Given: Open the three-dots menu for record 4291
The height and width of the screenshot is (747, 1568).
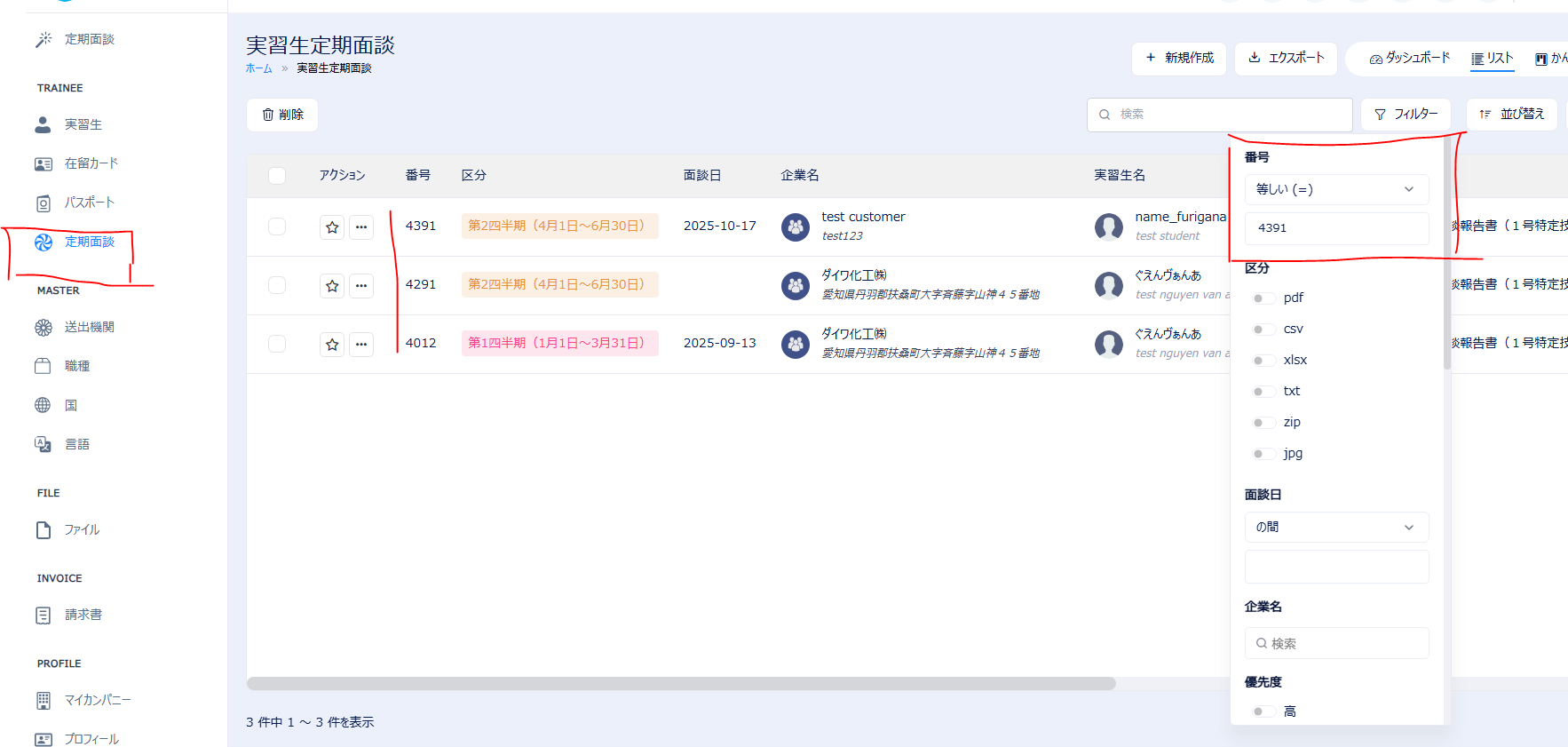Looking at the screenshot, I should coord(361,286).
